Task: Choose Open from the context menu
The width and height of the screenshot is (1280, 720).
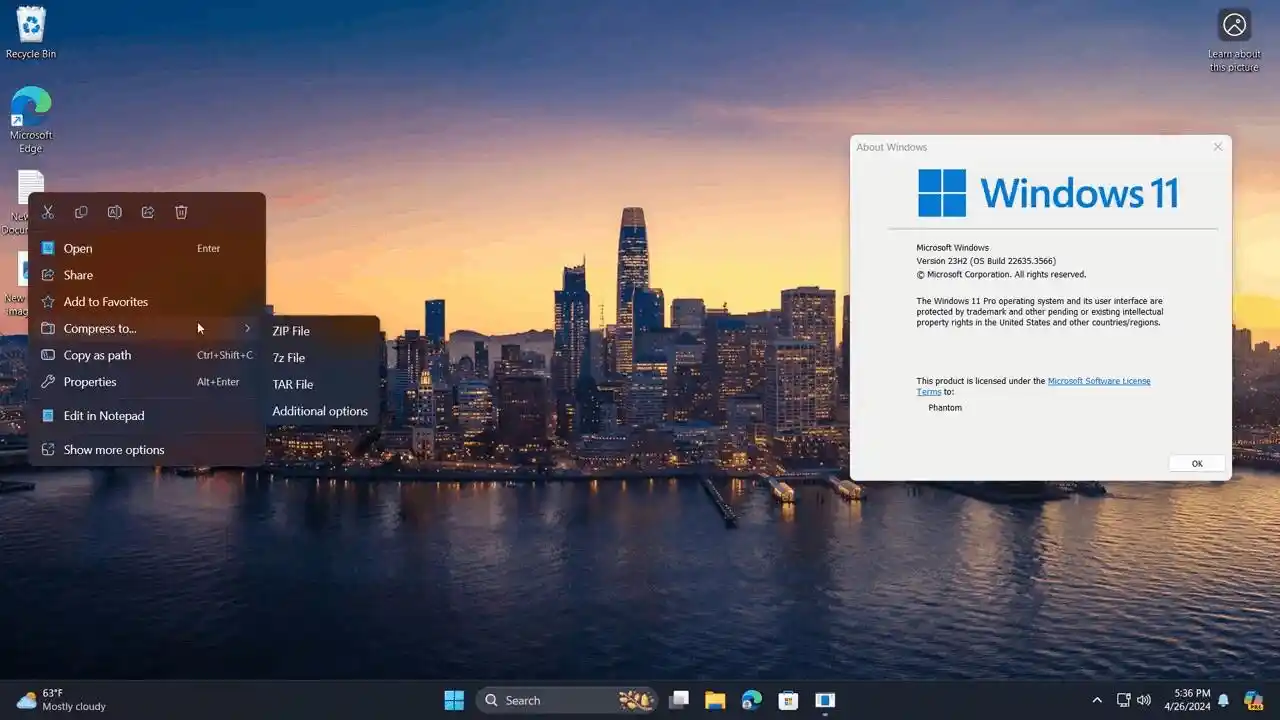Action: coord(147,248)
